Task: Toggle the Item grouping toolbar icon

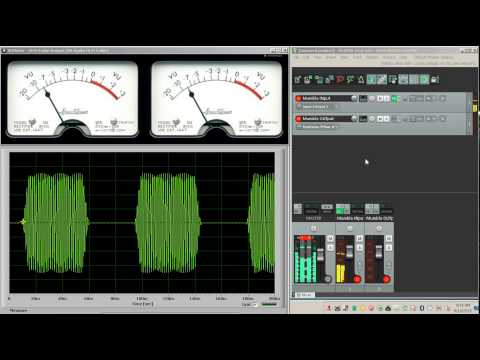Action: pyautogui.click(x=382, y=79)
